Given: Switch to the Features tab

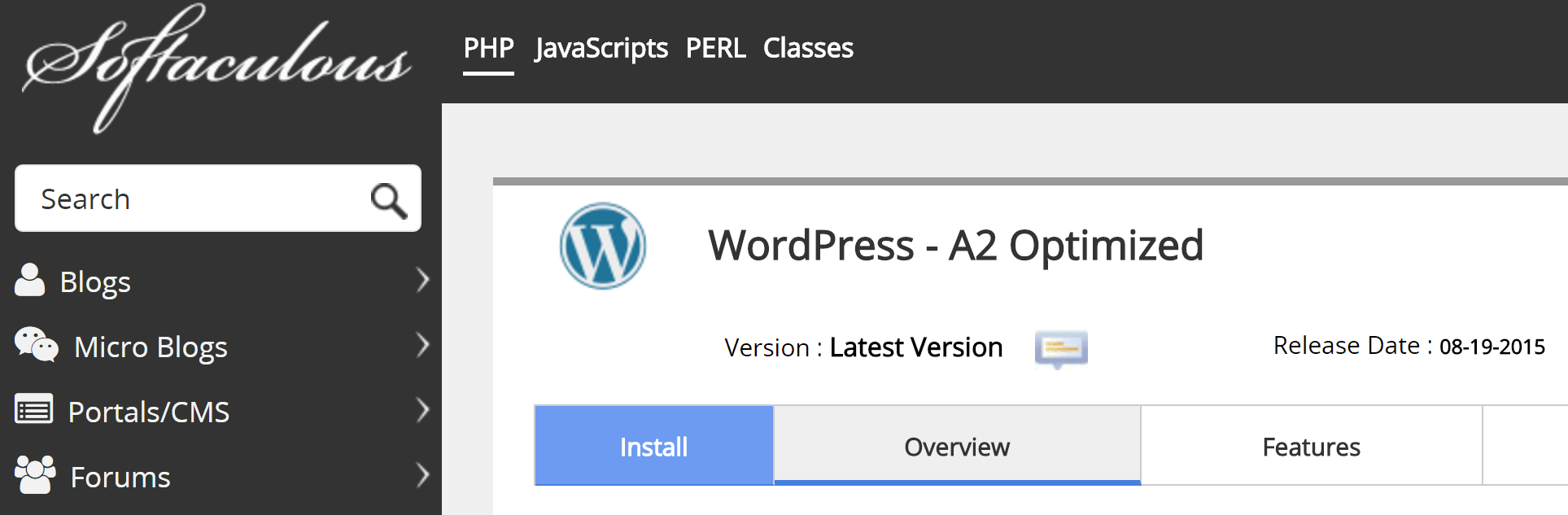Looking at the screenshot, I should coord(1312,445).
